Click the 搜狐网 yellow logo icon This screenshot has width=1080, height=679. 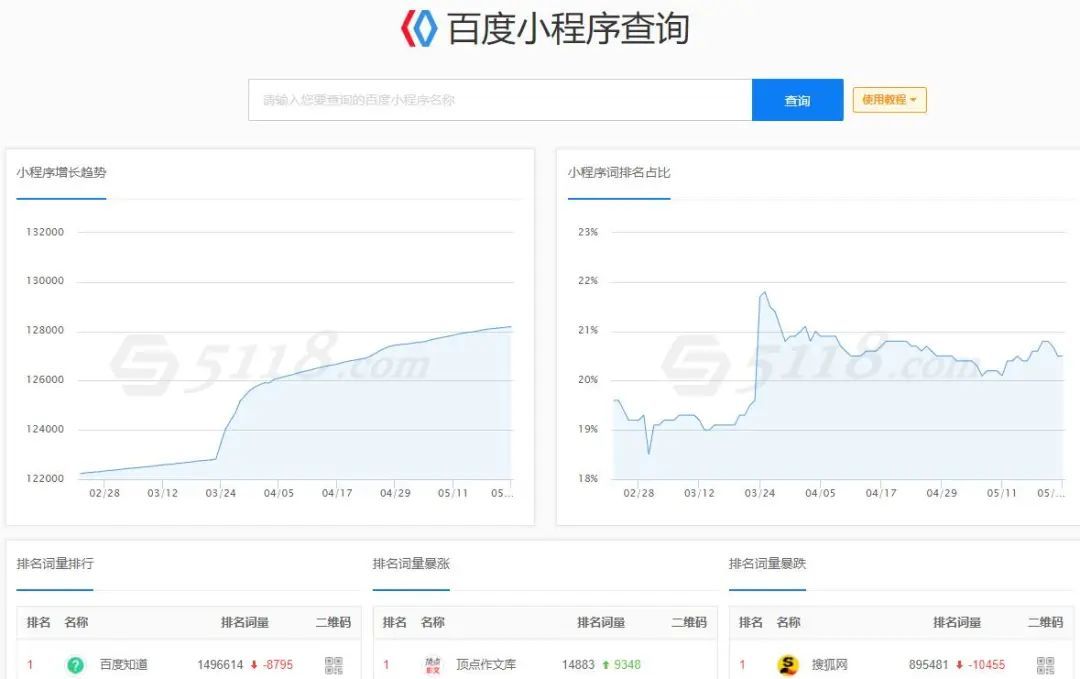tap(788, 665)
